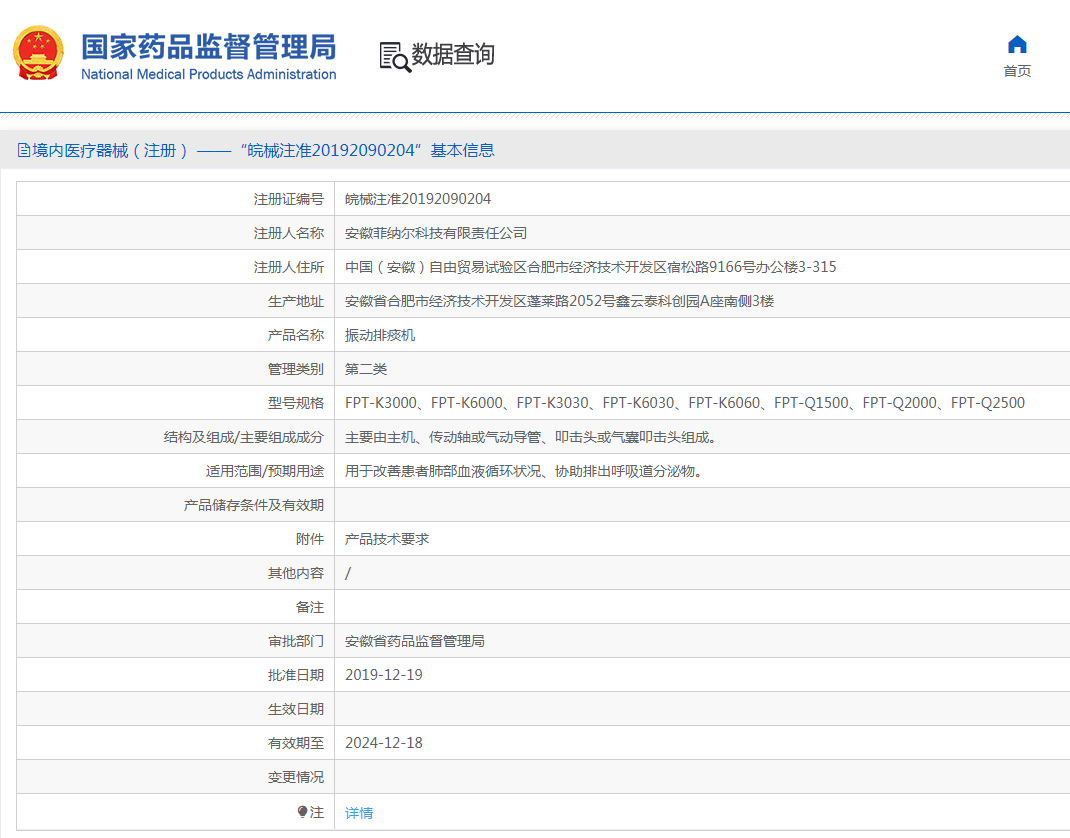The image size is (1070, 838).
Task: Click approval date 2019-12-19
Action: point(384,675)
